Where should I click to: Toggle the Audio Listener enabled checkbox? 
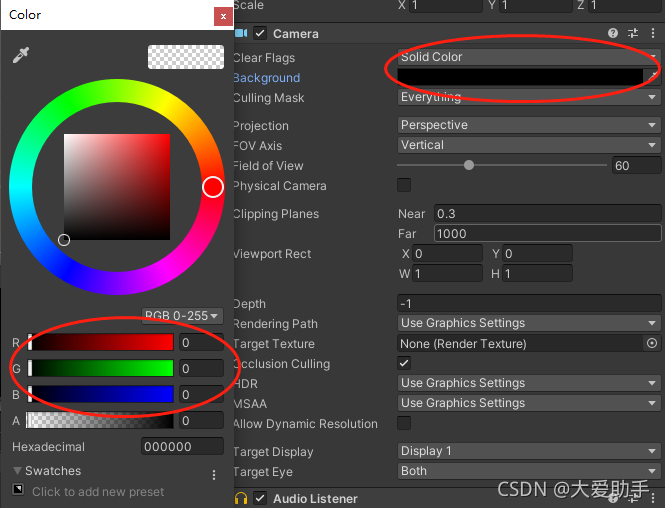pos(260,498)
